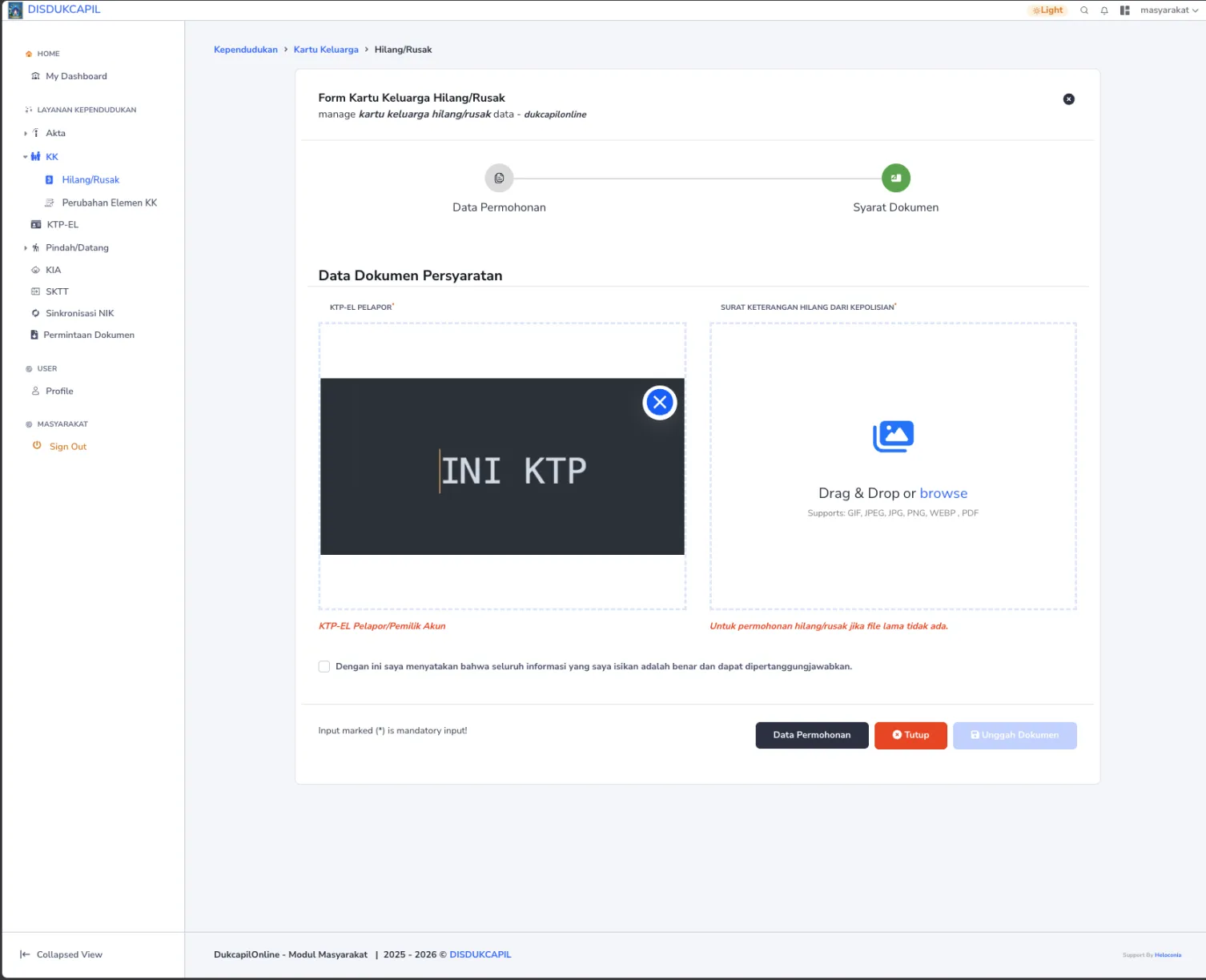Screen dimensions: 1206x980
Task: Open the masyarakat user dropdown
Action: click(x=1169, y=10)
